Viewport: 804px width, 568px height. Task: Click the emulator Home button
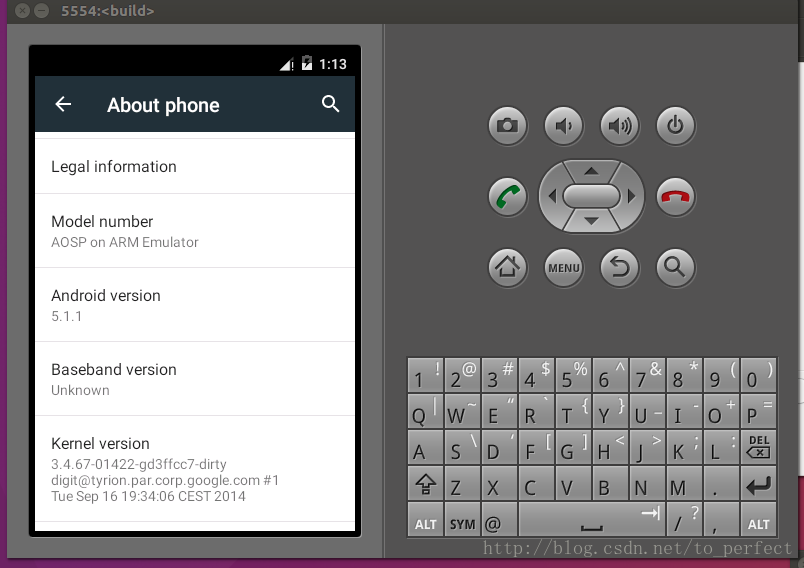point(507,268)
